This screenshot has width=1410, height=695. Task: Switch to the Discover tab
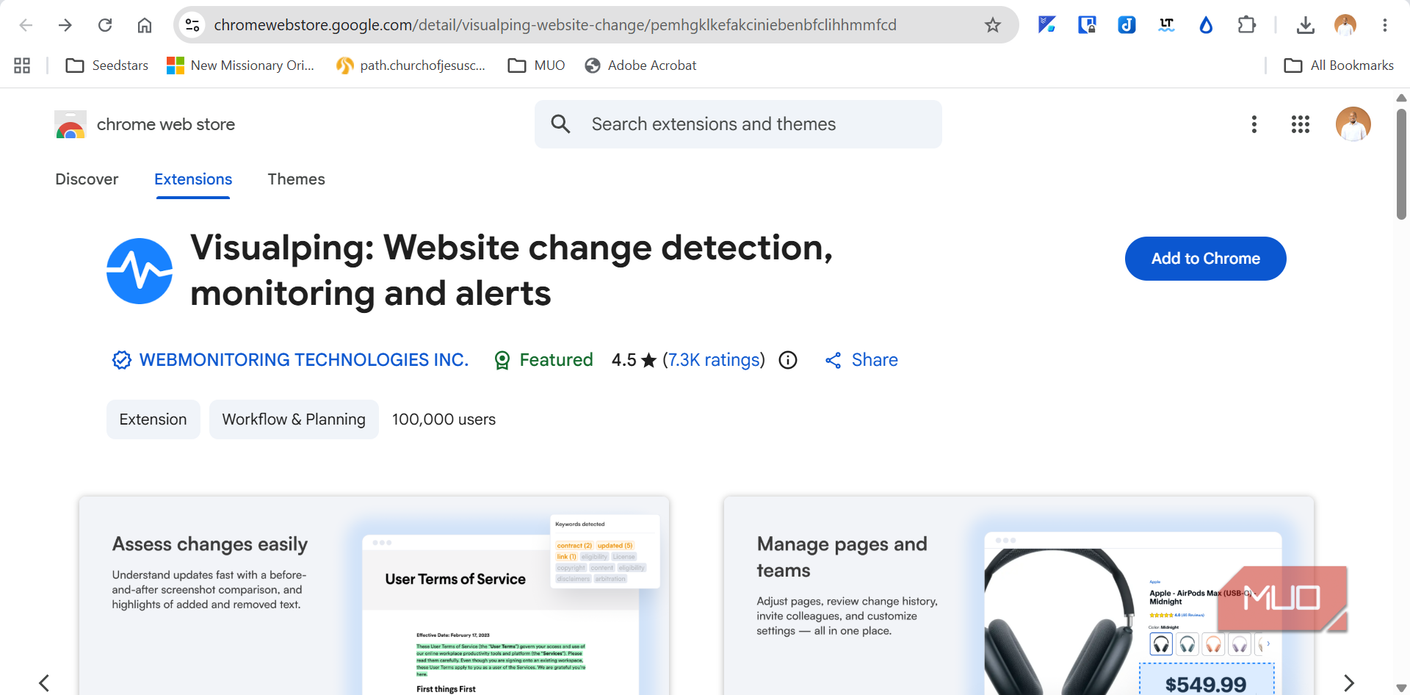[87, 179]
